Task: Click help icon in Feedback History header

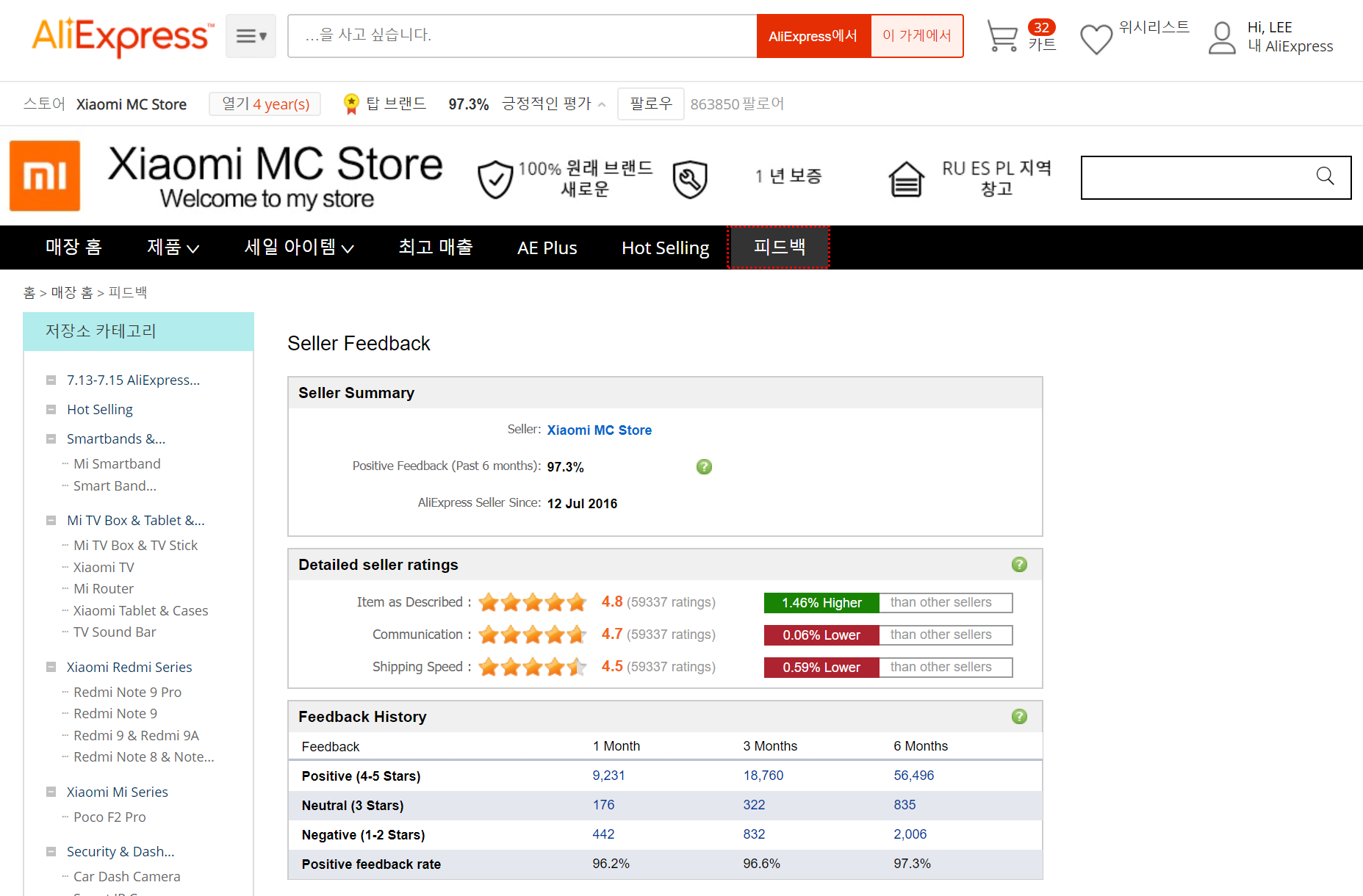Action: (x=1019, y=716)
